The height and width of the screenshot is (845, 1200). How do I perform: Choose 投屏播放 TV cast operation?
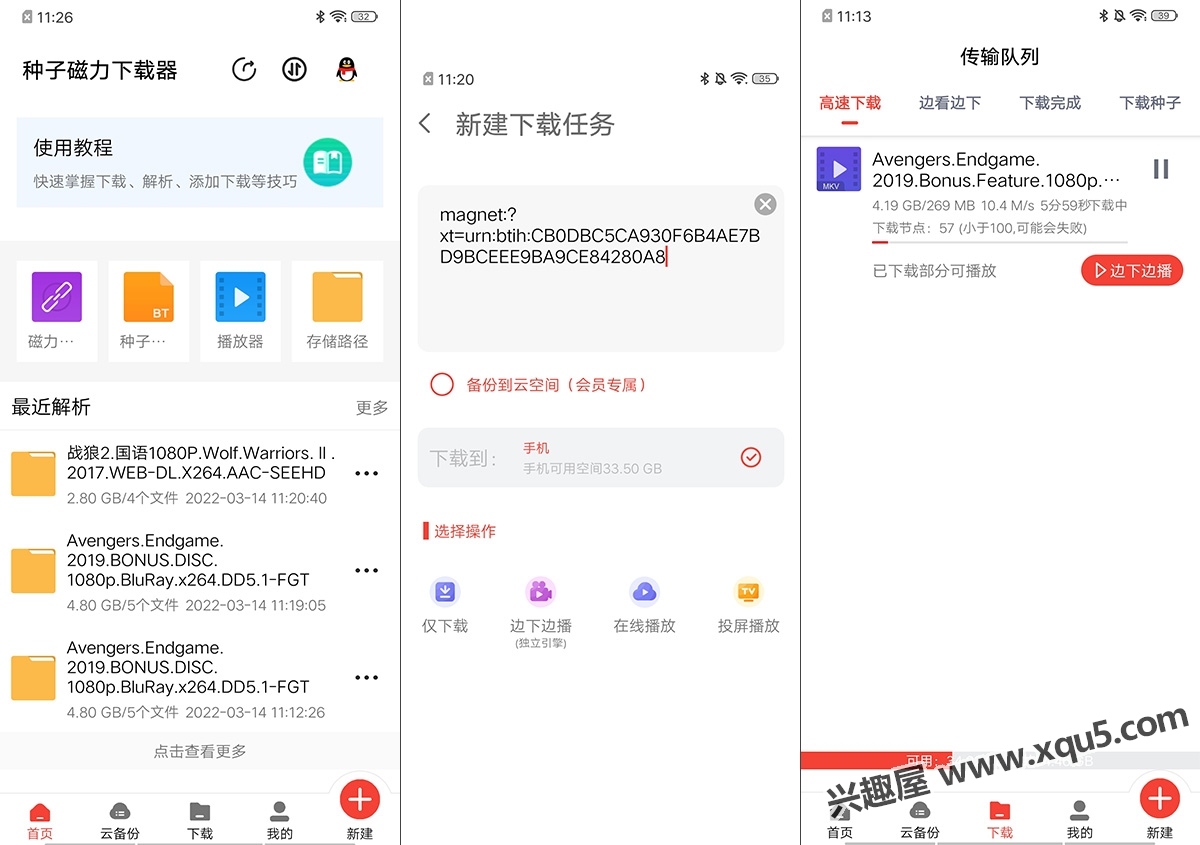click(x=749, y=607)
